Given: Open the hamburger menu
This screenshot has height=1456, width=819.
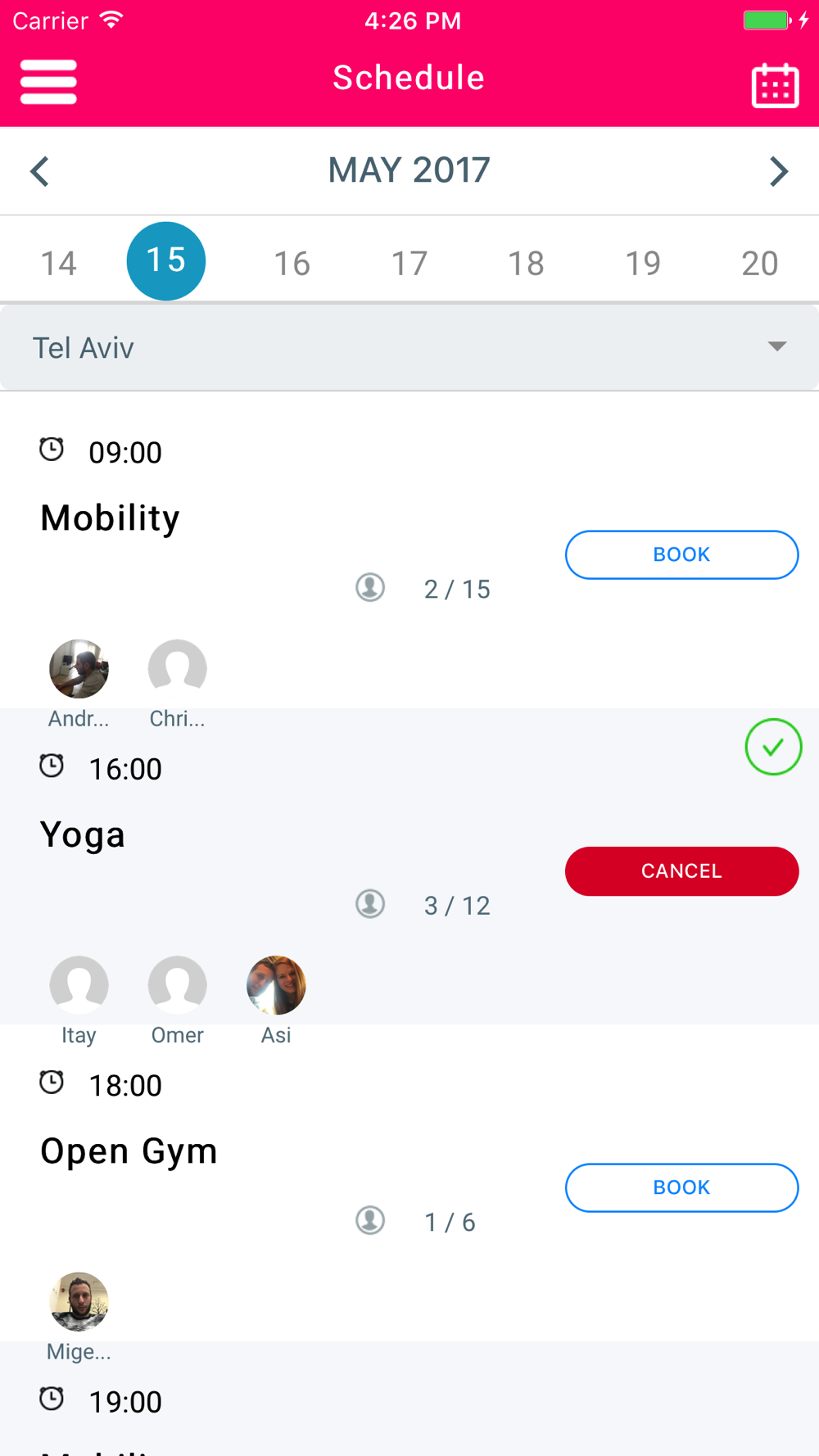Looking at the screenshot, I should tap(48, 82).
